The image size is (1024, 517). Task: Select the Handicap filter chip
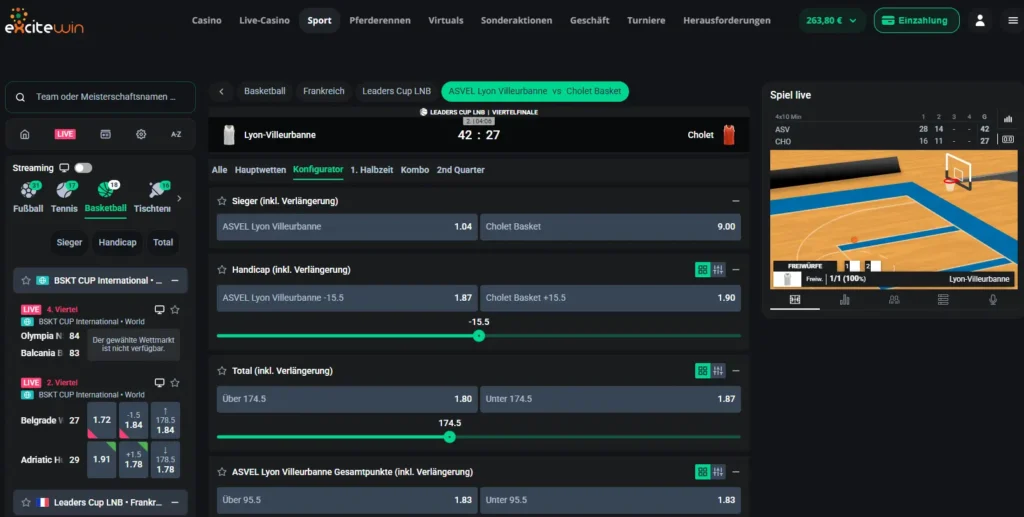coord(118,242)
